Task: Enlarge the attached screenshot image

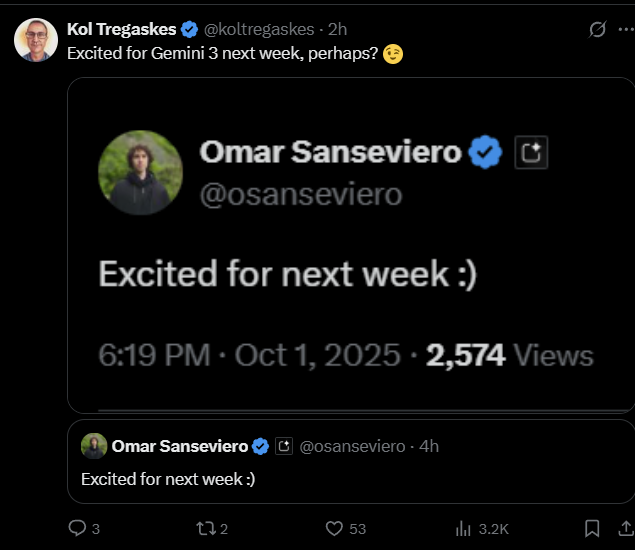Action: pyautogui.click(x=350, y=245)
